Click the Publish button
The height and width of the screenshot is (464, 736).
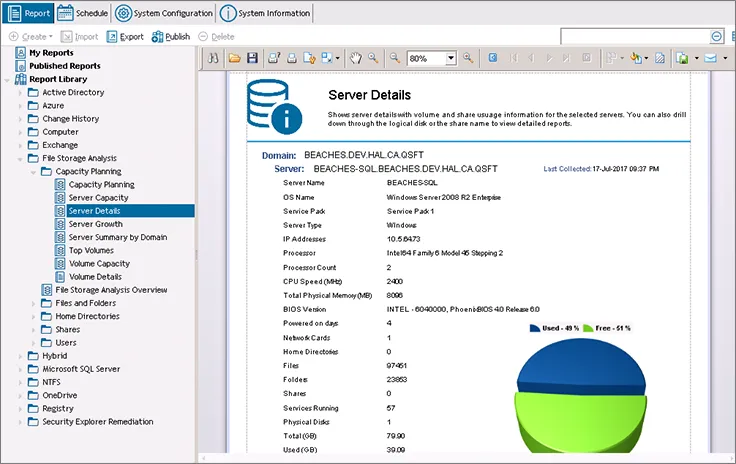170,37
